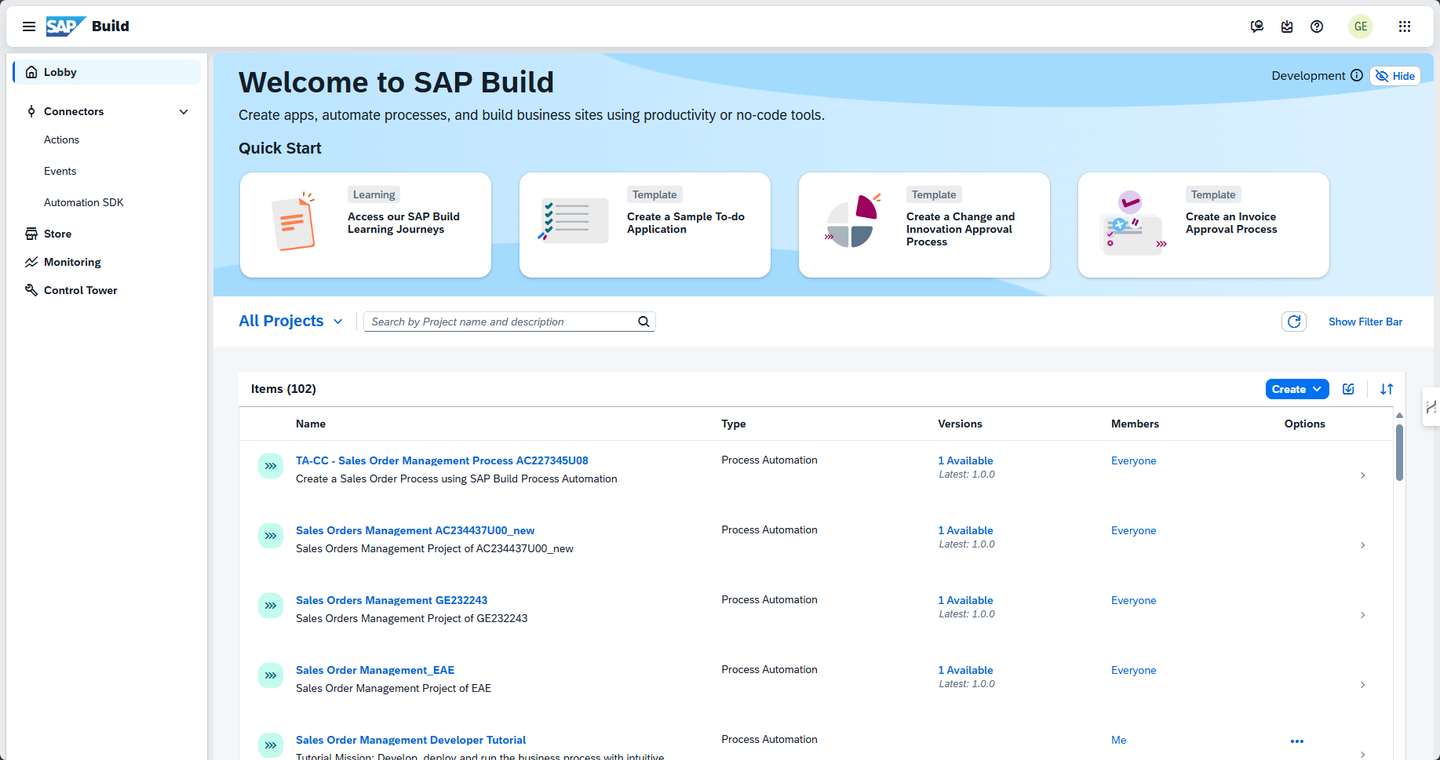This screenshot has height=760, width=1440.
Task: Open the GE user profile avatar
Action: point(1360,27)
